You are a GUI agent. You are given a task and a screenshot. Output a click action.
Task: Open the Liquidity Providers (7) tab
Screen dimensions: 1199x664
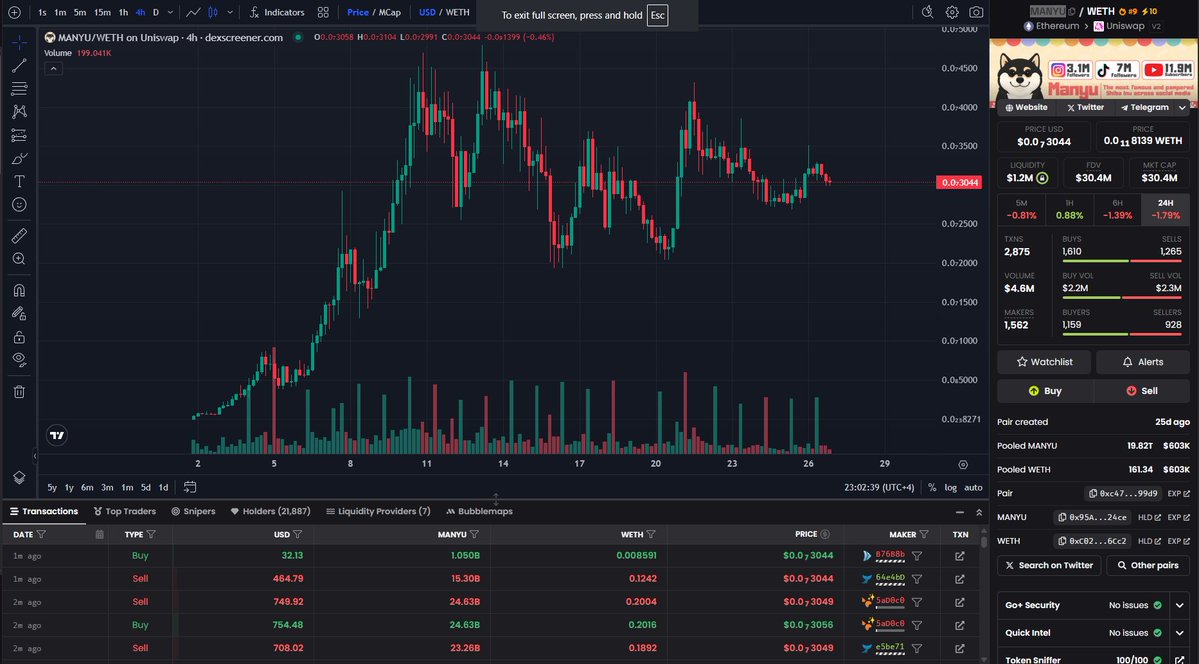378,511
